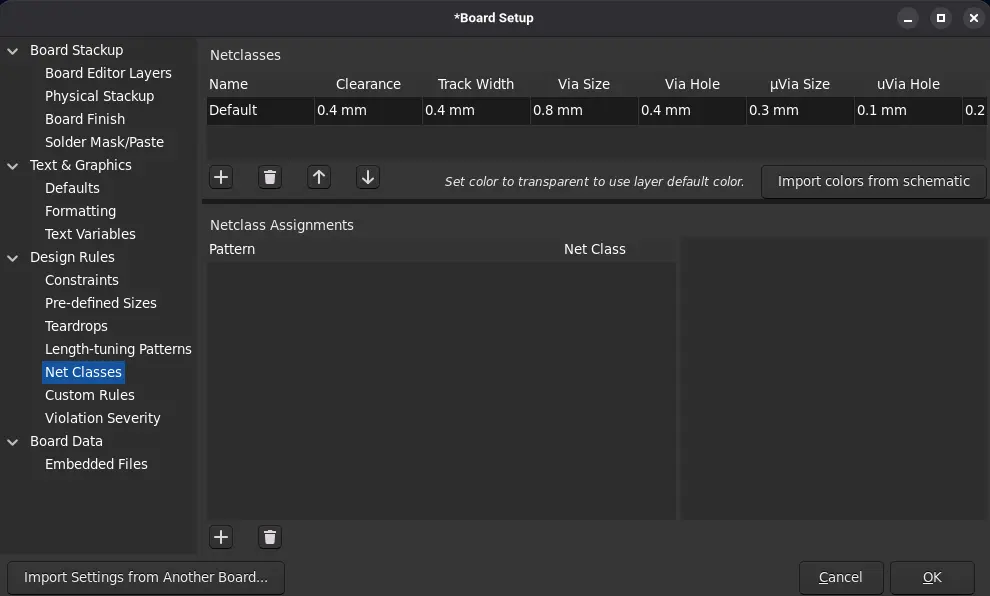Select the Text & Graphics tree label
Viewport: 990px width, 596px height.
[x=80, y=165]
